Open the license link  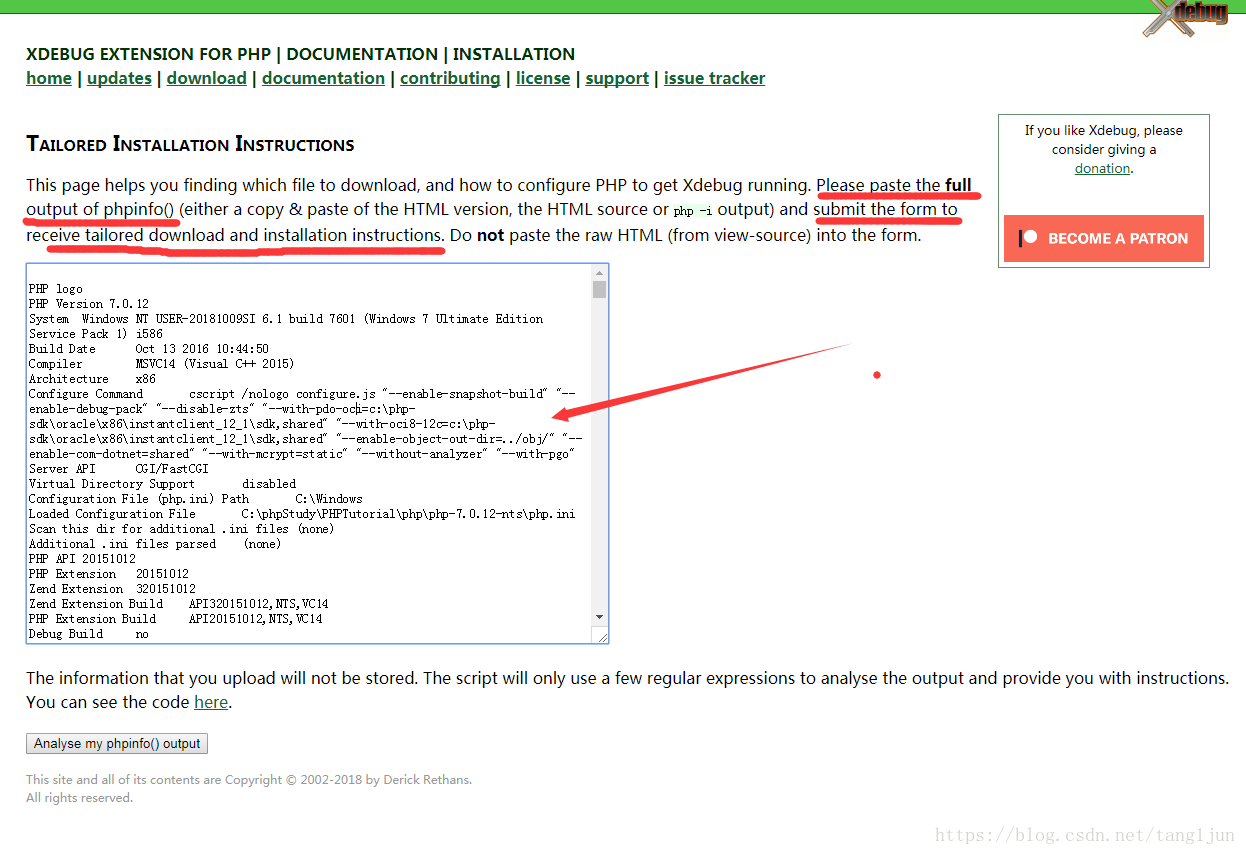click(x=543, y=78)
